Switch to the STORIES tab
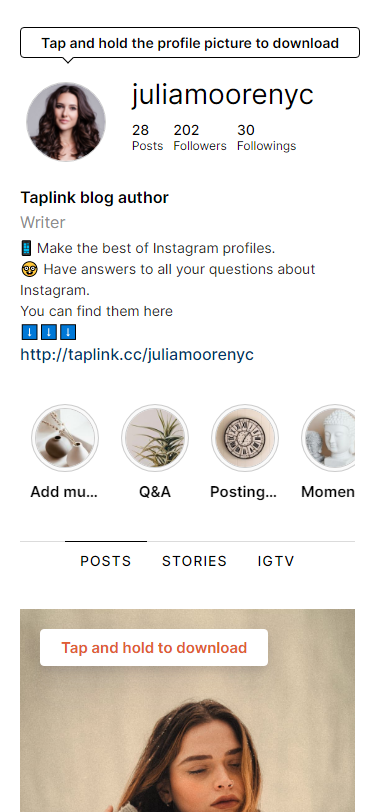This screenshot has width=375, height=812. pyautogui.click(x=194, y=561)
